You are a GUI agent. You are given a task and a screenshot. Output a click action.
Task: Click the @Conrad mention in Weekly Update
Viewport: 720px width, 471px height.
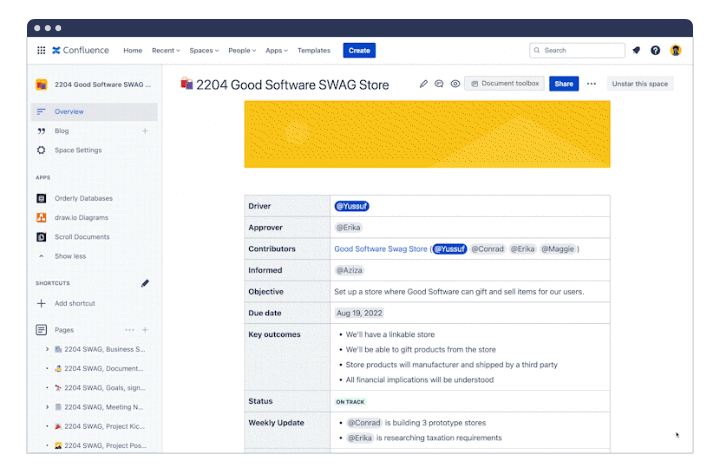pos(364,423)
